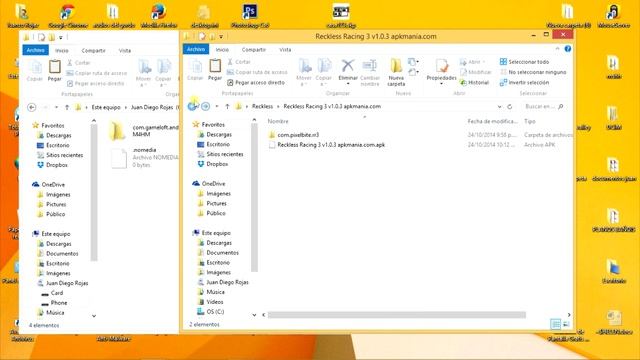Open Propiedades in Reckless Racing window ribbon
This screenshot has height=360, width=640.
441,70
